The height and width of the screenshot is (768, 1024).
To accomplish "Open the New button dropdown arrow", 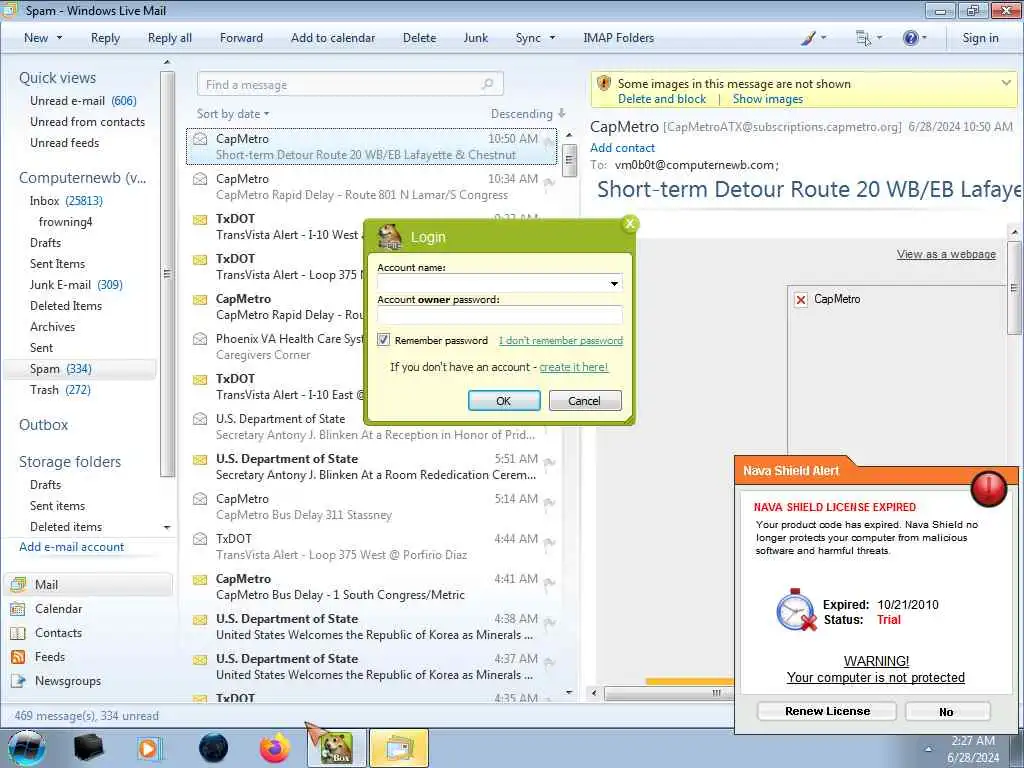I will tap(59, 38).
